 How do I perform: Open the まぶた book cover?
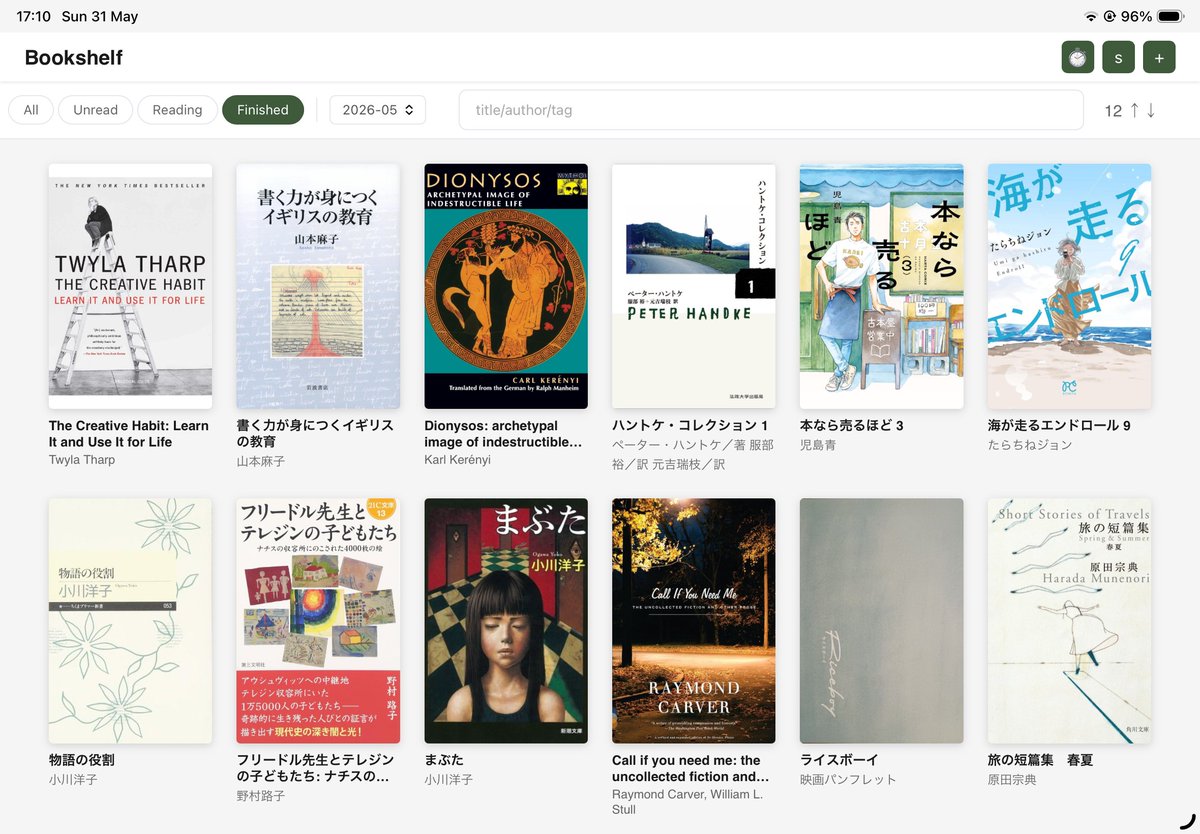click(506, 621)
